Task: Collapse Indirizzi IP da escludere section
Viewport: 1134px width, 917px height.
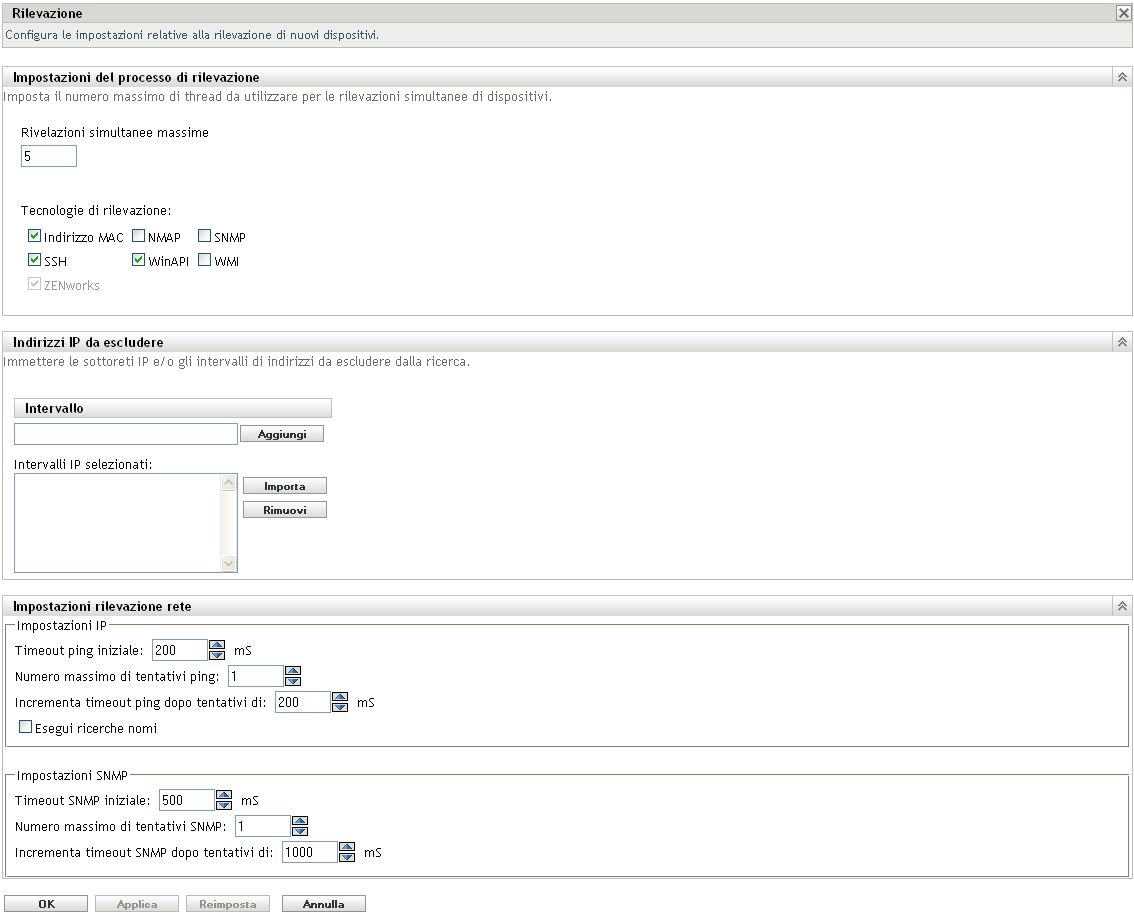Action: [x=1122, y=342]
